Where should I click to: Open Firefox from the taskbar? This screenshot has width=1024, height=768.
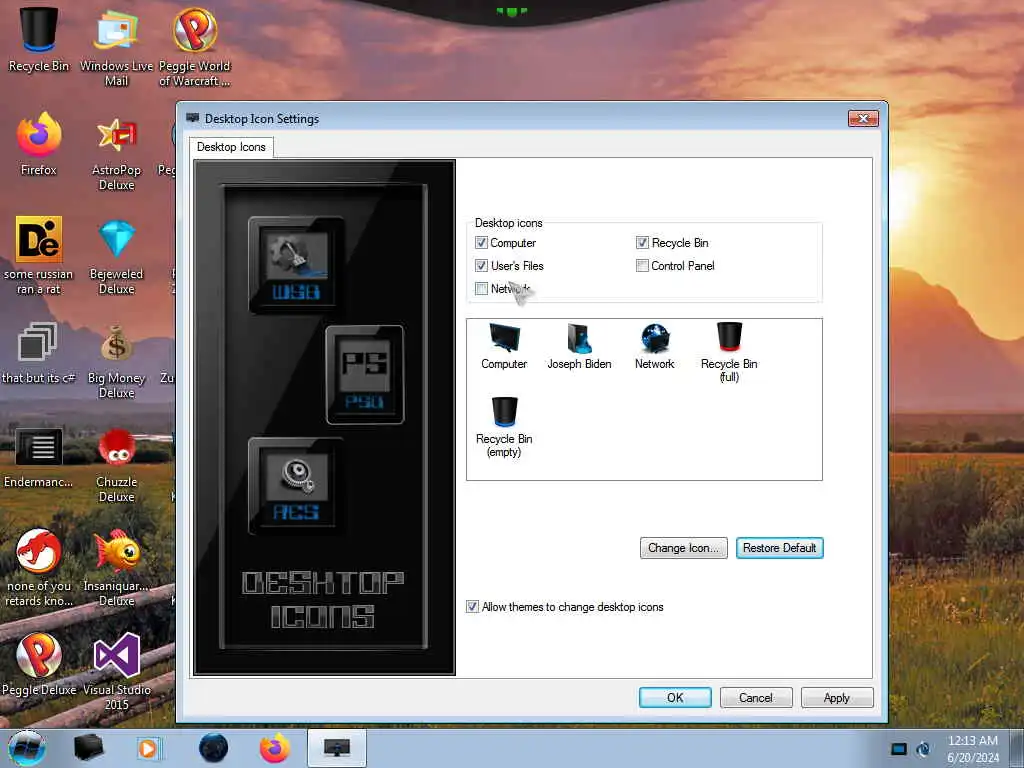click(x=274, y=748)
